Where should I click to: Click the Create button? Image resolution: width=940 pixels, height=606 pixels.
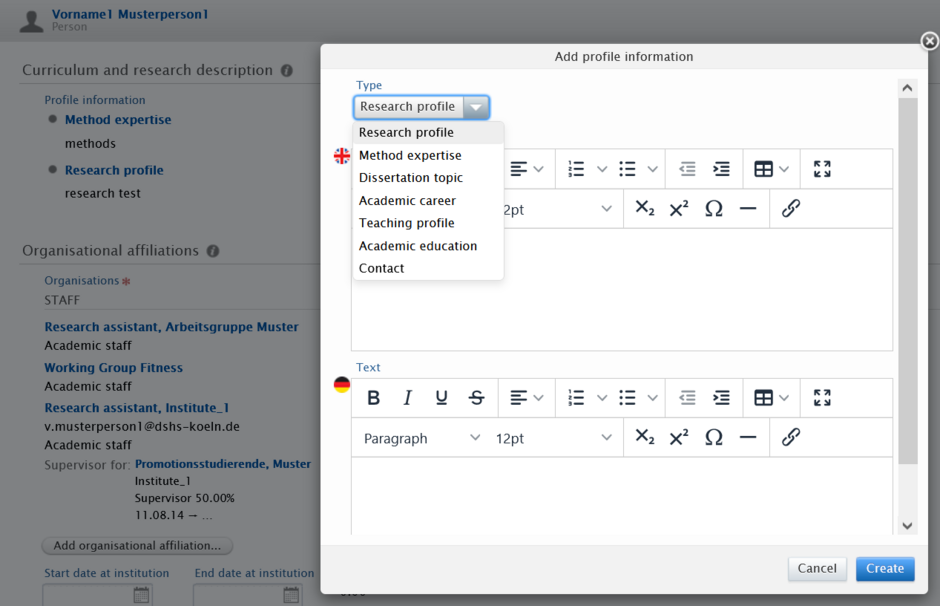click(x=885, y=568)
